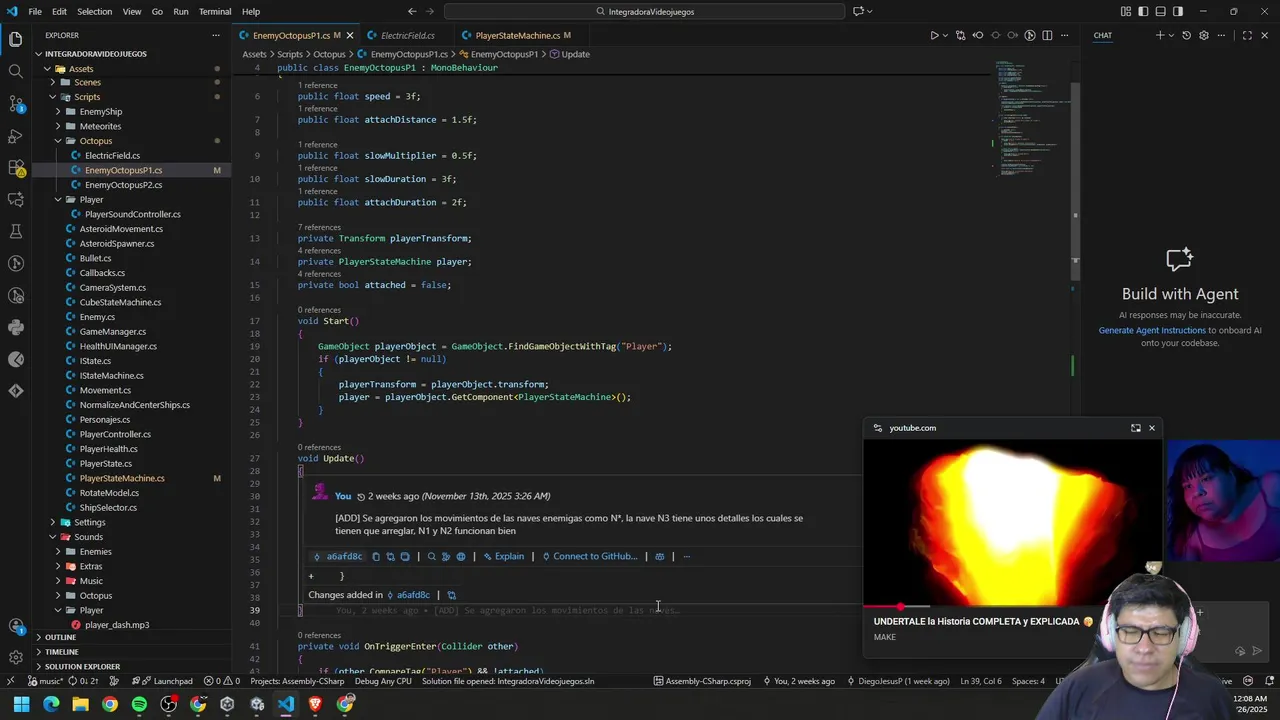Viewport: 1280px width, 720px height.
Task: Open Explorer views and more actions
Action: [x=215, y=35]
